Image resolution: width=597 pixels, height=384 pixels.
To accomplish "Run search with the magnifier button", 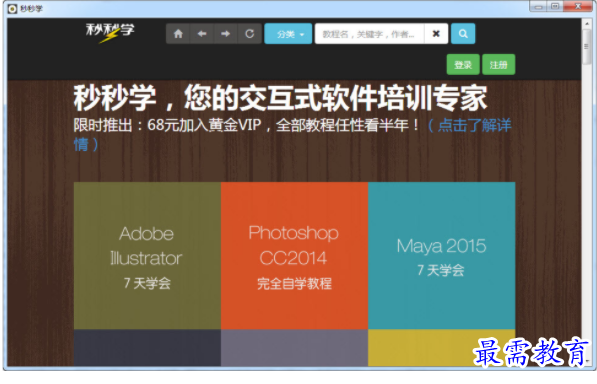I will (463, 34).
